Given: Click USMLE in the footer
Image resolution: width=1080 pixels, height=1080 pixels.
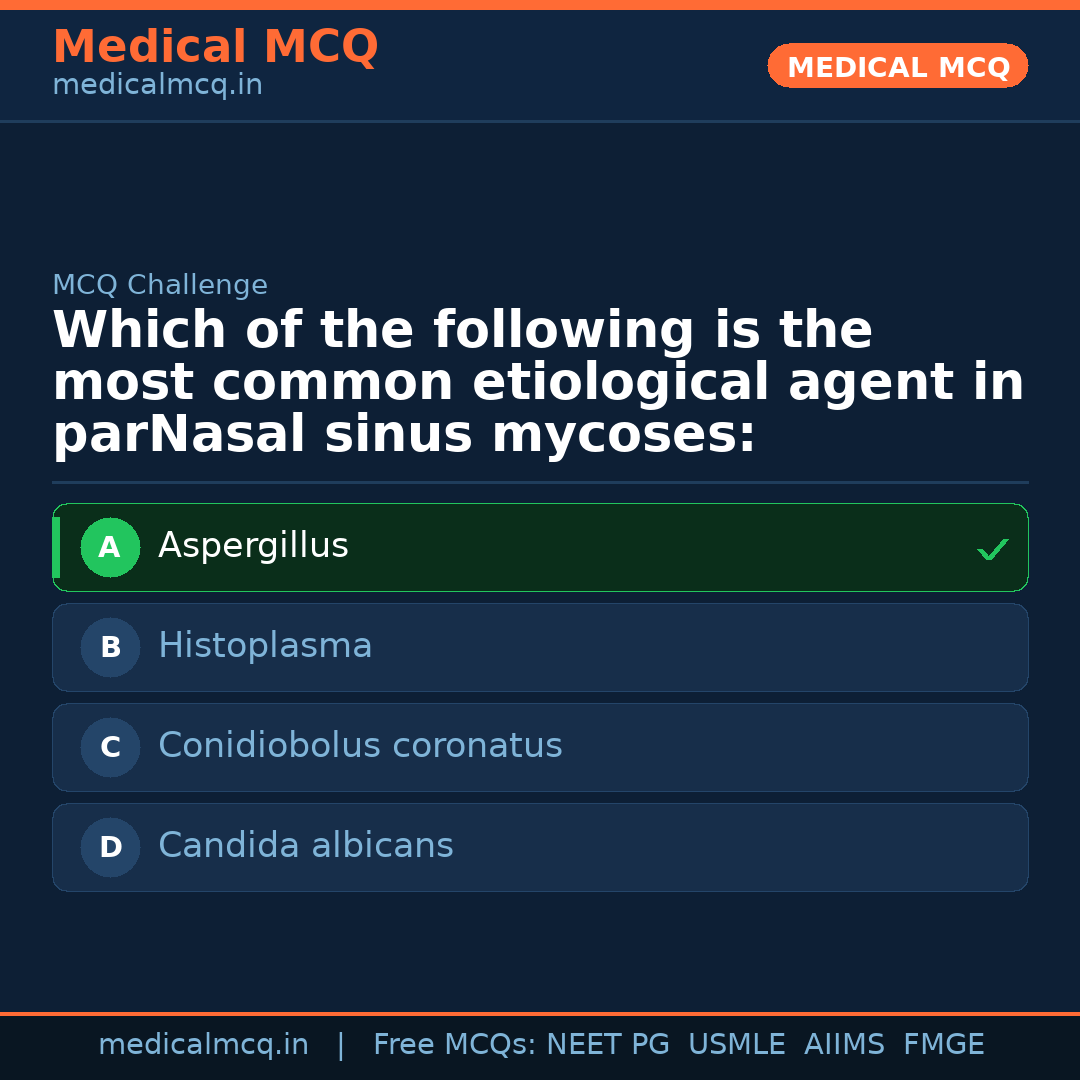Looking at the screenshot, I should pos(736,1045).
